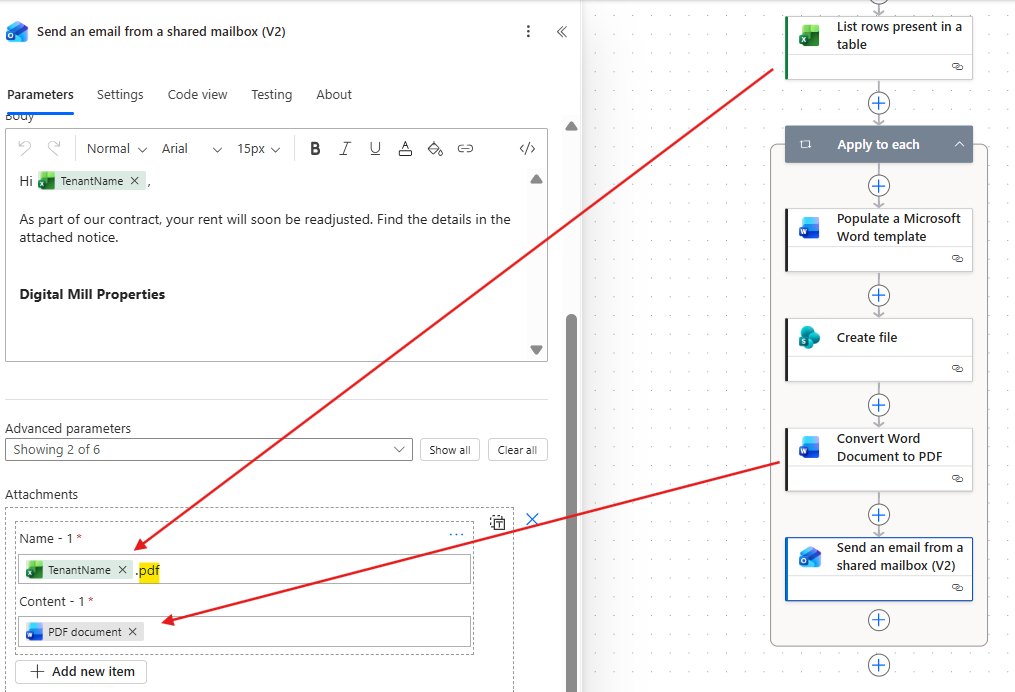Select the Create file action

tap(879, 350)
